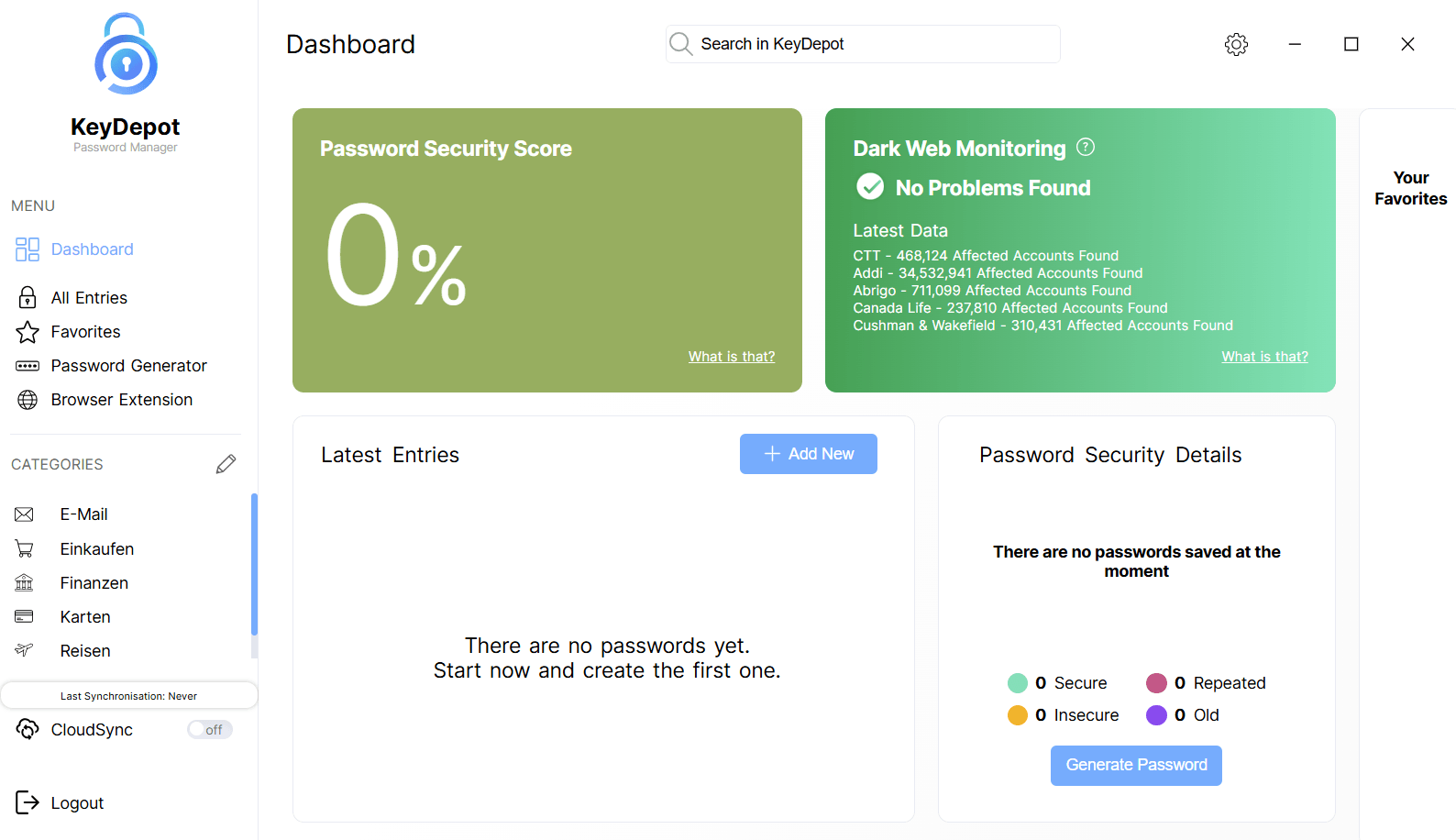Open the Browser Extension page

click(104, 400)
